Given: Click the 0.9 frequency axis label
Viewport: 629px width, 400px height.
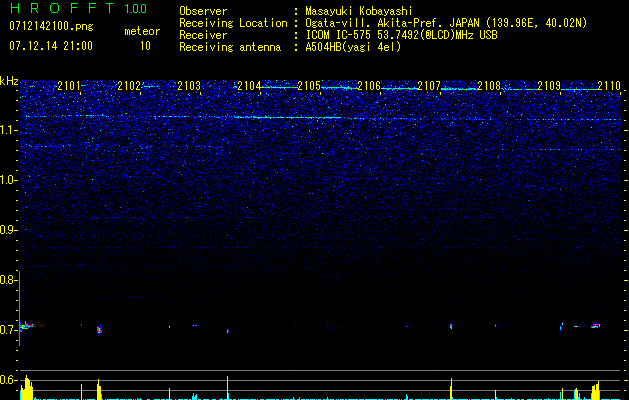Looking at the screenshot, I should pos(8,230).
